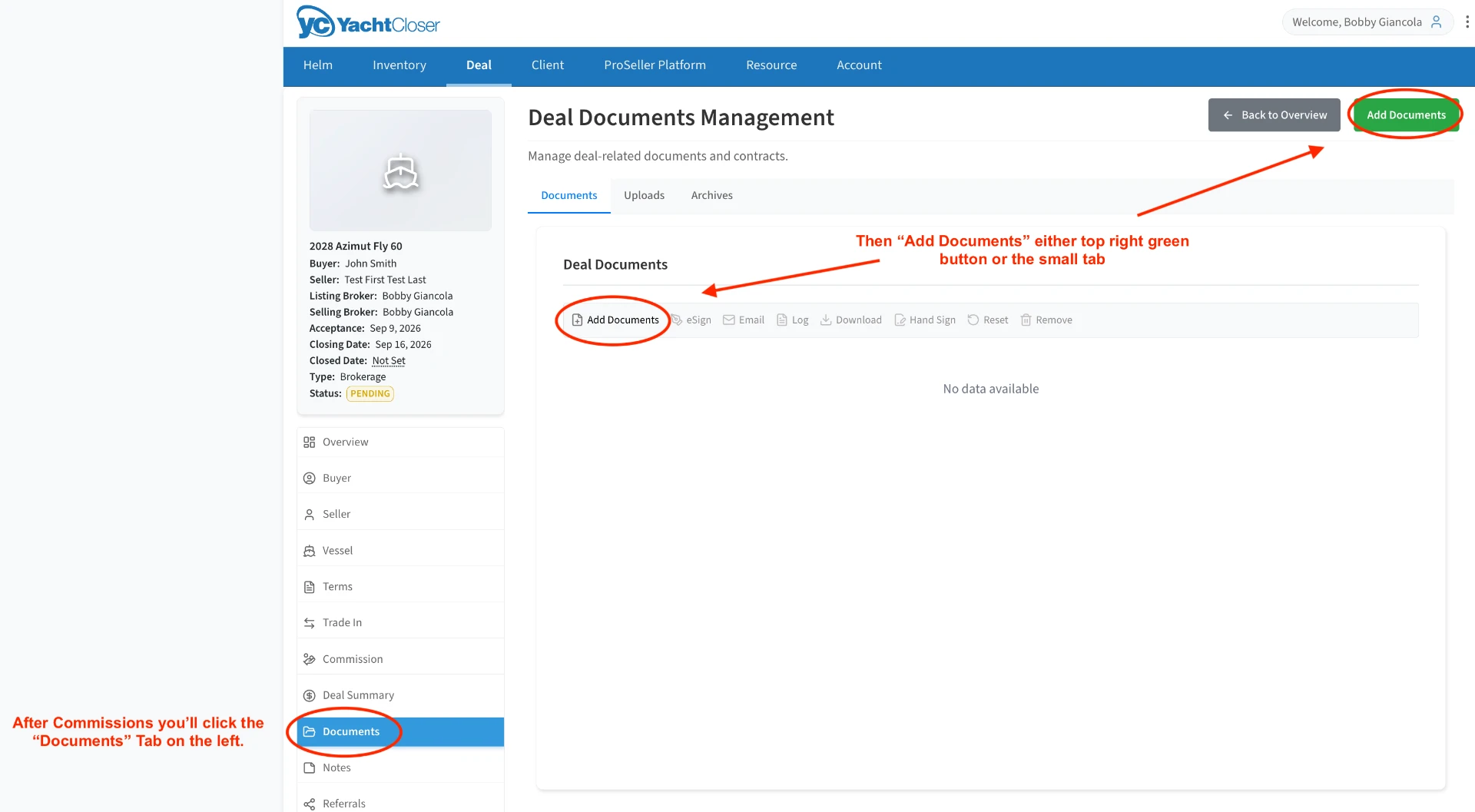The width and height of the screenshot is (1475, 812).
Task: Open the Buyer sidebar section
Action: pyautogui.click(x=400, y=479)
